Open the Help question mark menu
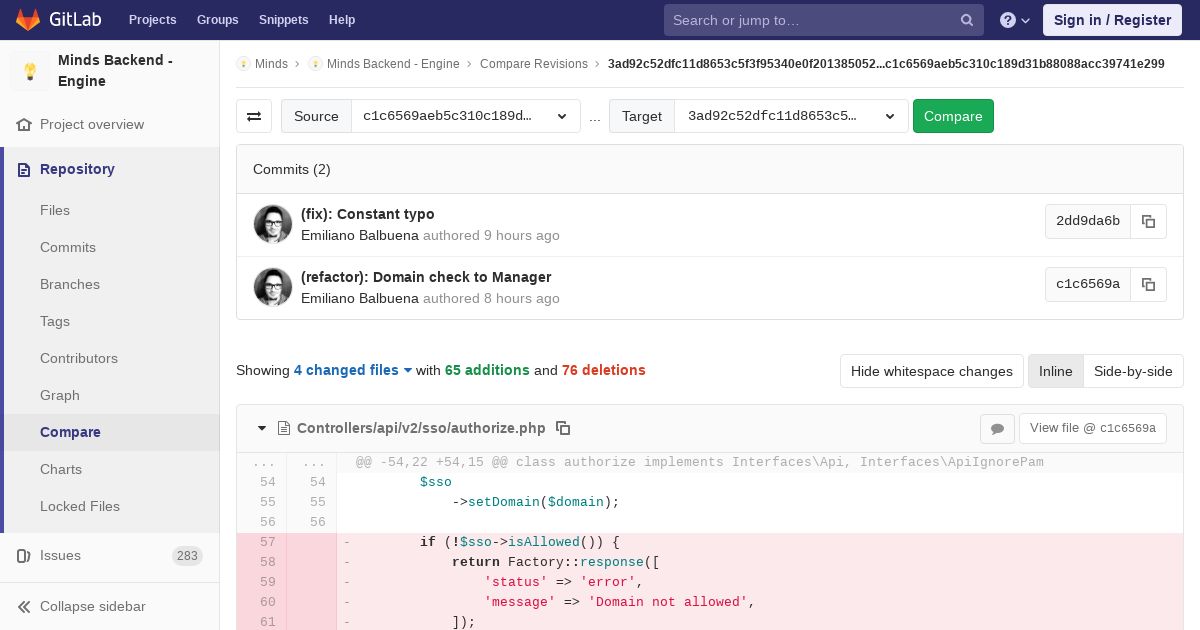 (1014, 20)
